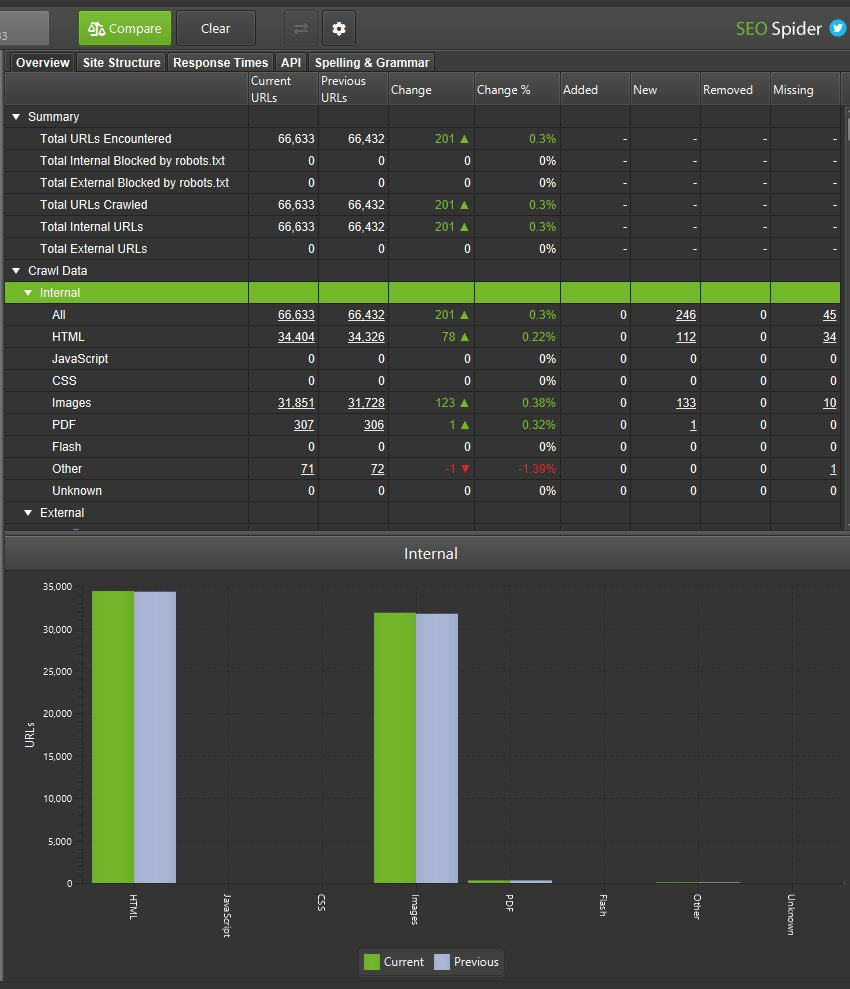Screen dimensions: 850x989
Task: Open the 34 Missing HTML URLs link
Action: (829, 337)
